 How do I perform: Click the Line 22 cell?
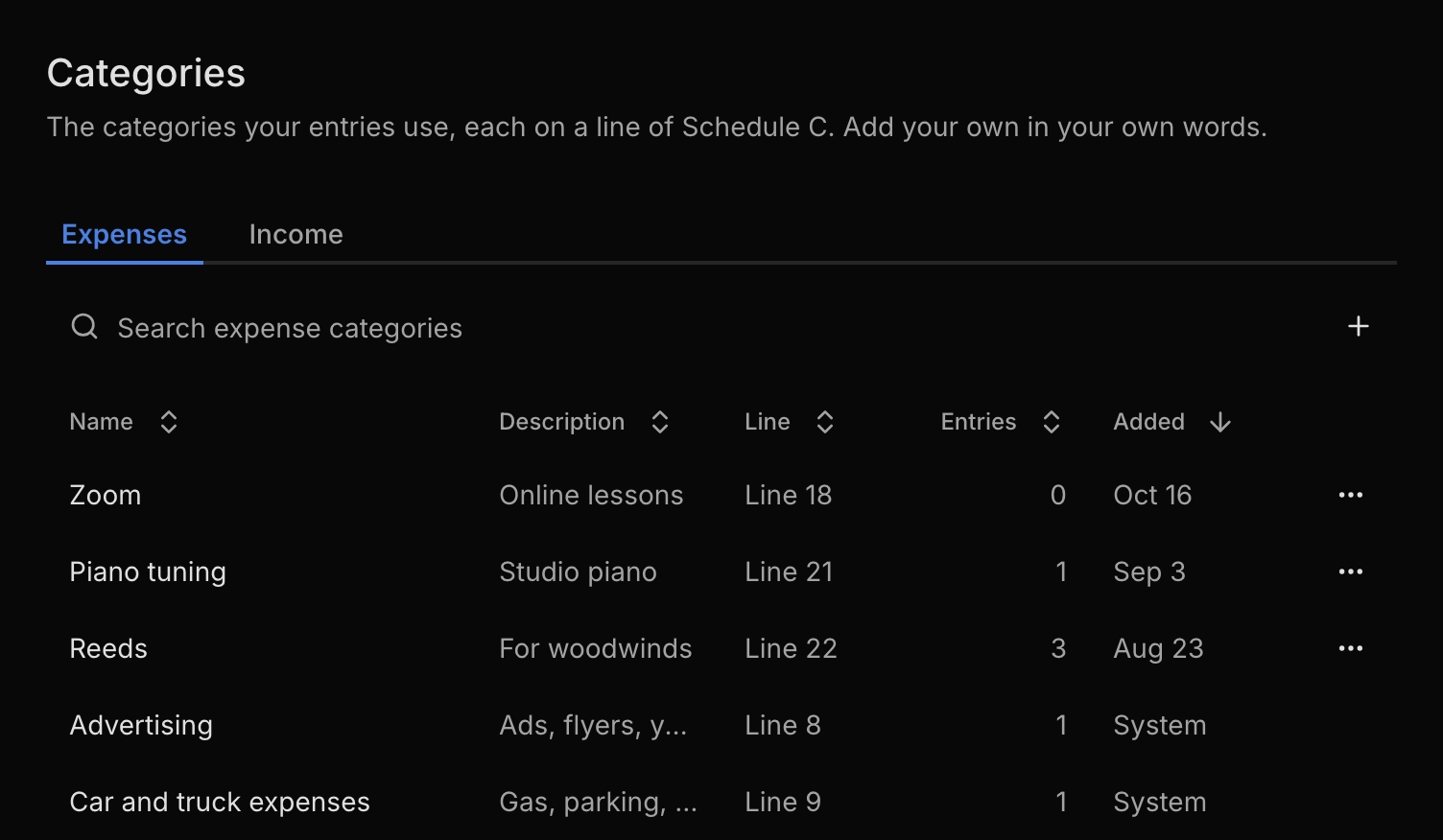(791, 648)
